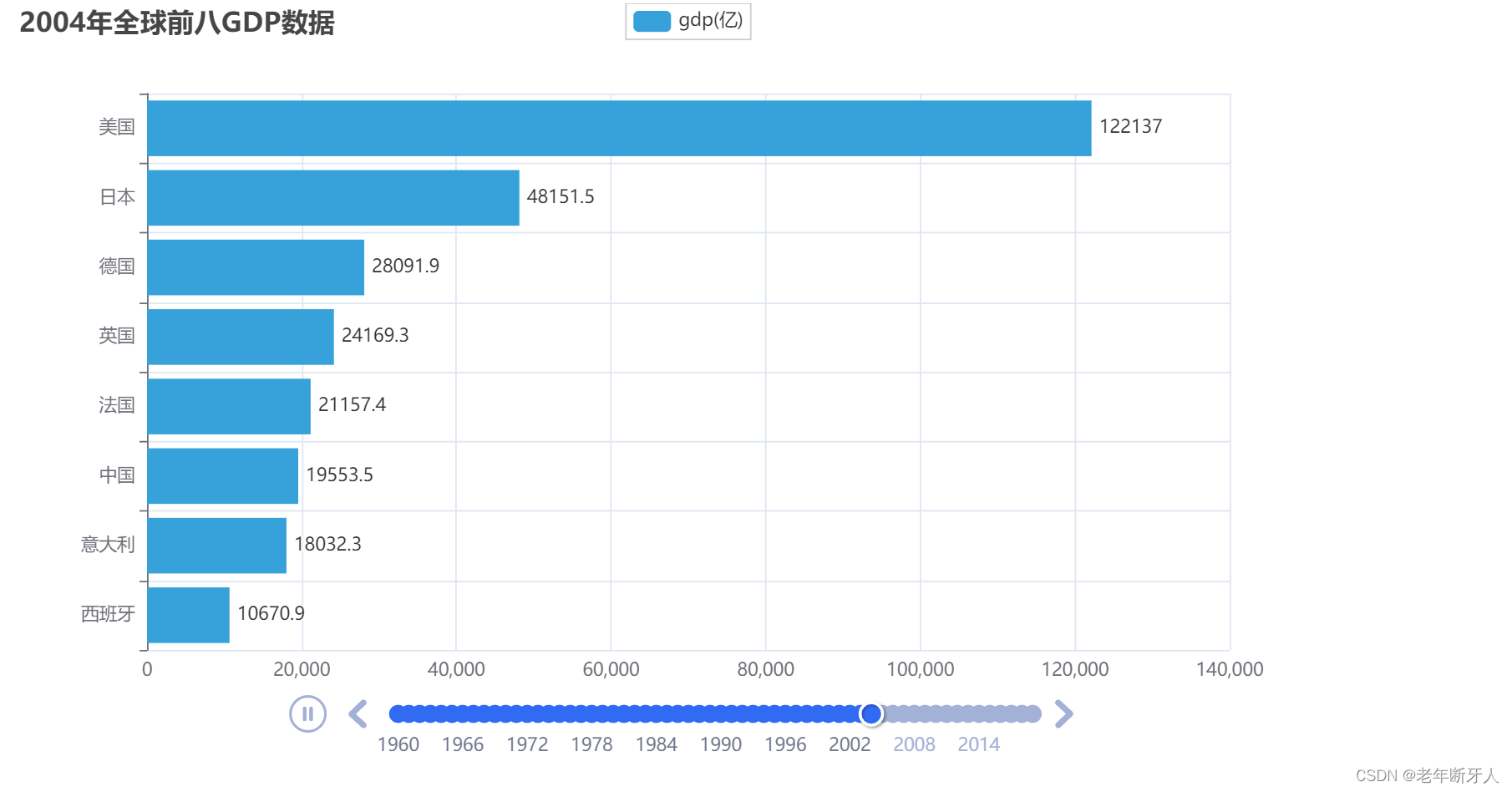Click the 美国 GDP bar

pos(619,128)
